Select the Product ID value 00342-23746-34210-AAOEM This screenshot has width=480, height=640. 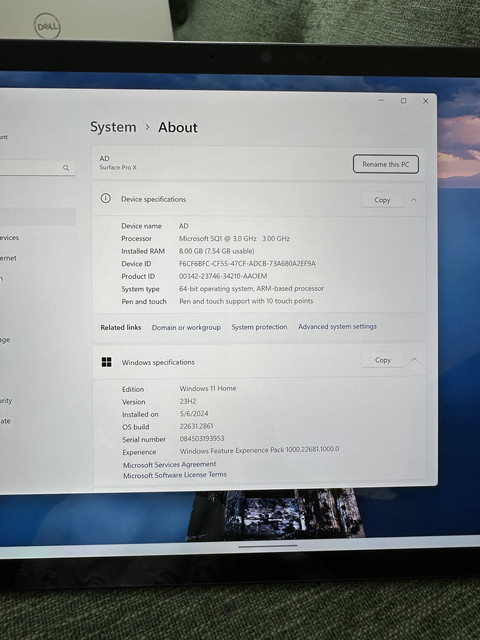(x=223, y=276)
